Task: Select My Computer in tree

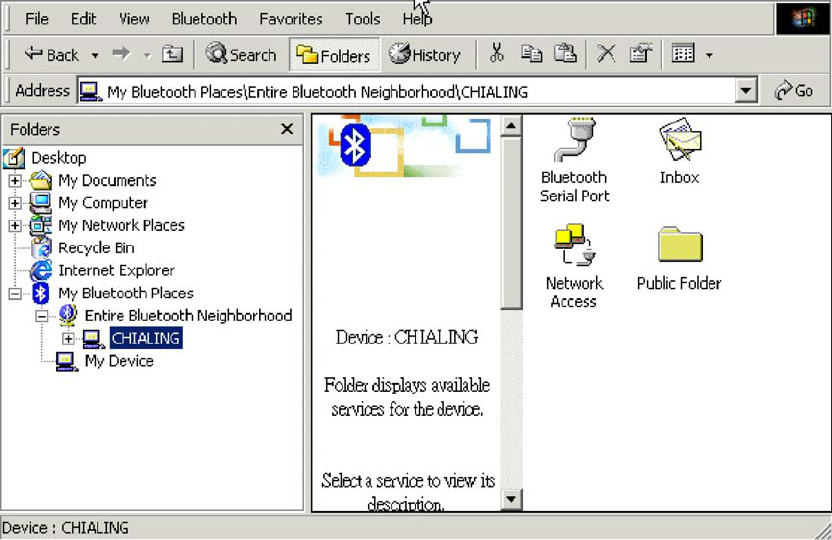Action: 103,203
